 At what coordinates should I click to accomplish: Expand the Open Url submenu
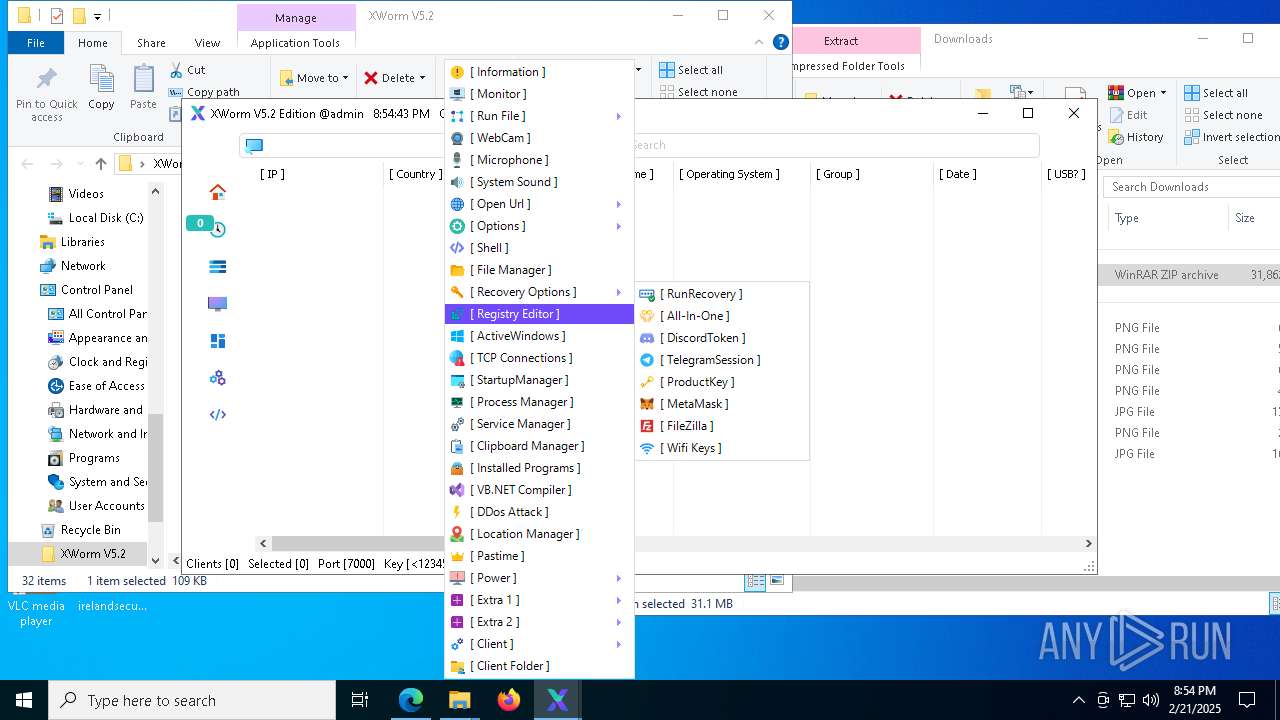click(539, 204)
